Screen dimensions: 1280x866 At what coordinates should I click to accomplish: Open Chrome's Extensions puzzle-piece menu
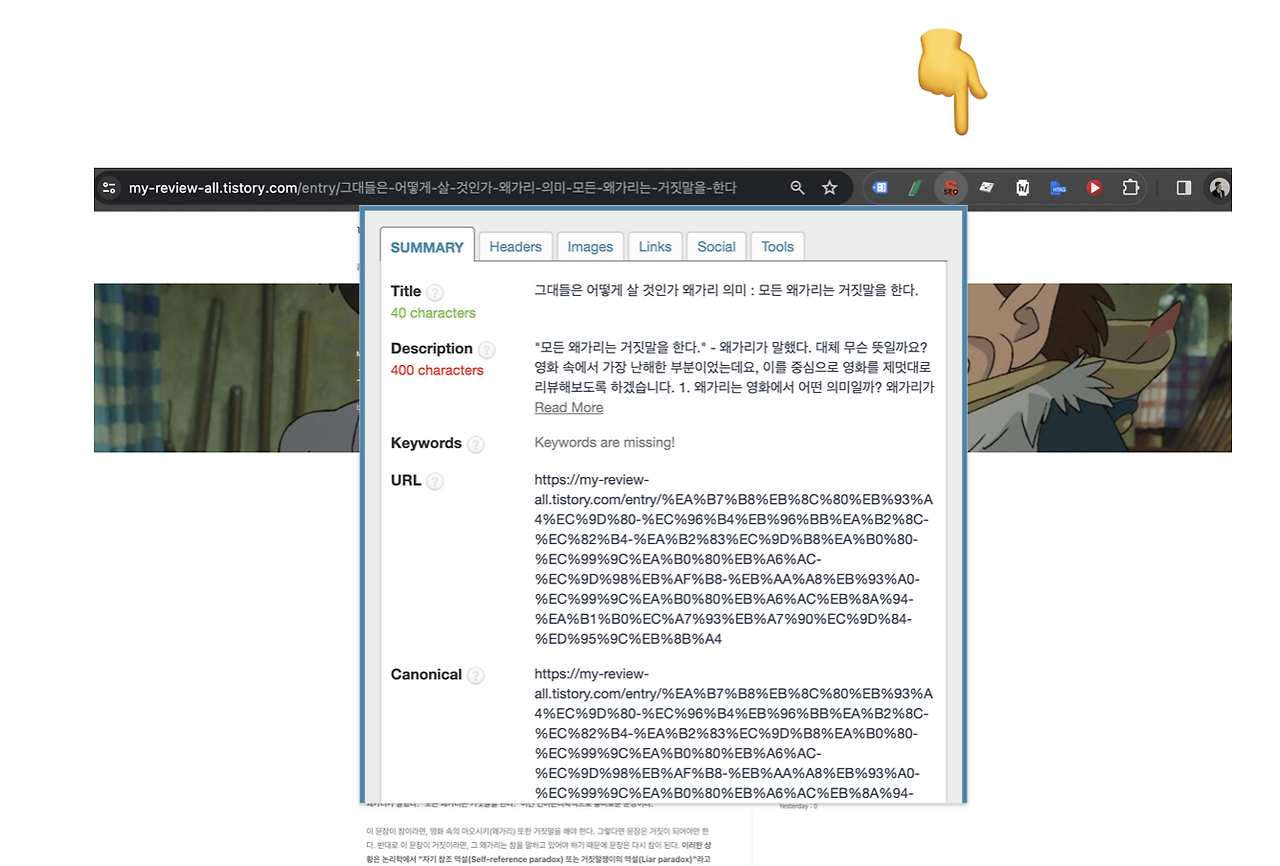(x=1130, y=187)
